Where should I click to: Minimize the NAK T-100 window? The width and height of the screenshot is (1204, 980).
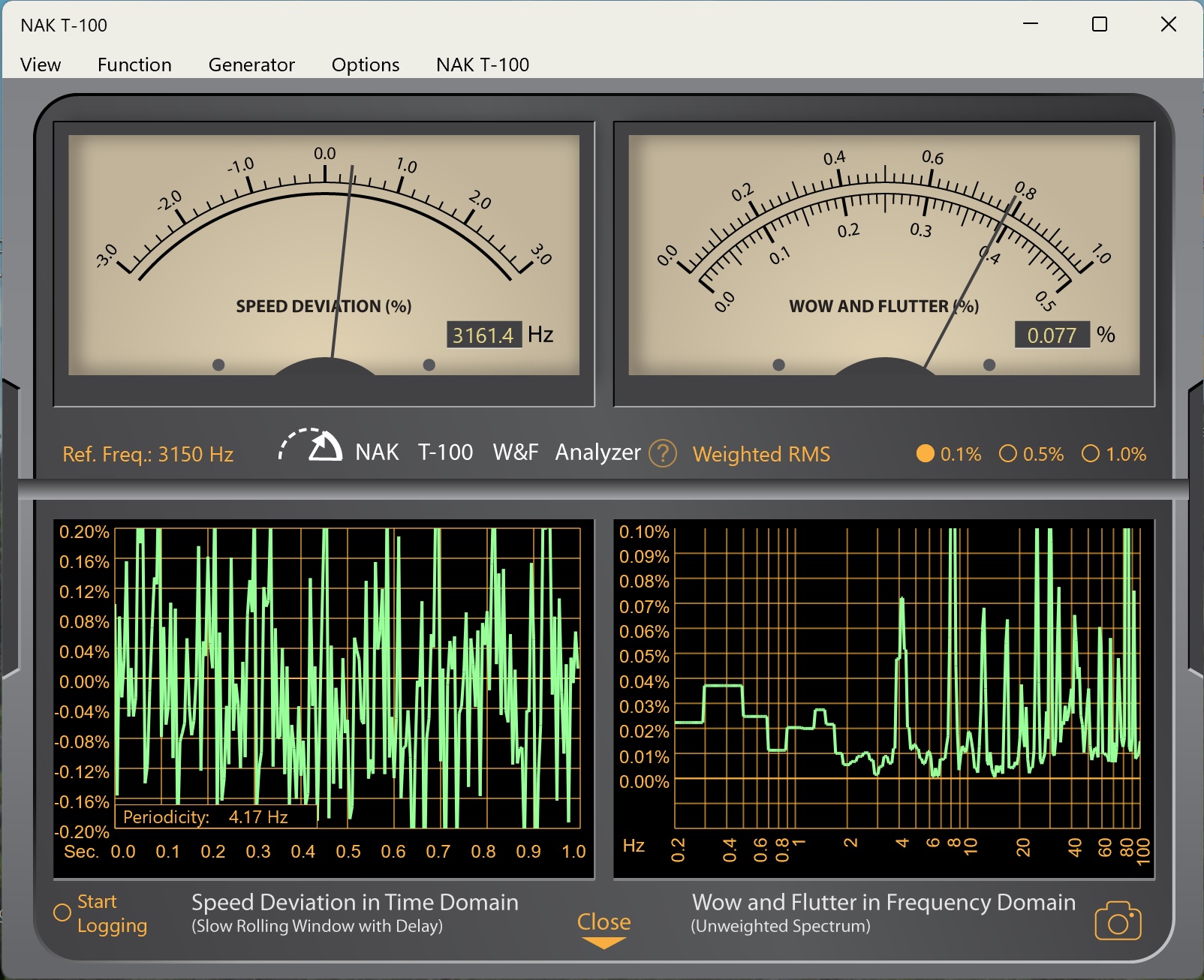pos(1031,24)
